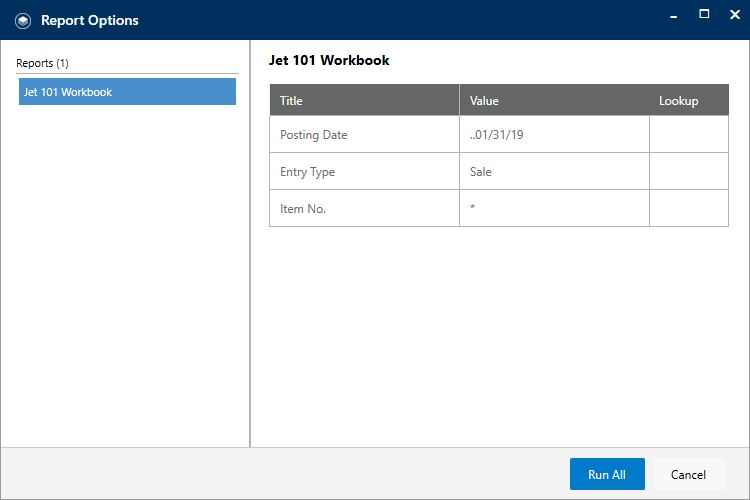Edit the Entry Type value Sale
Viewport: 750px width, 500px height.
(554, 171)
